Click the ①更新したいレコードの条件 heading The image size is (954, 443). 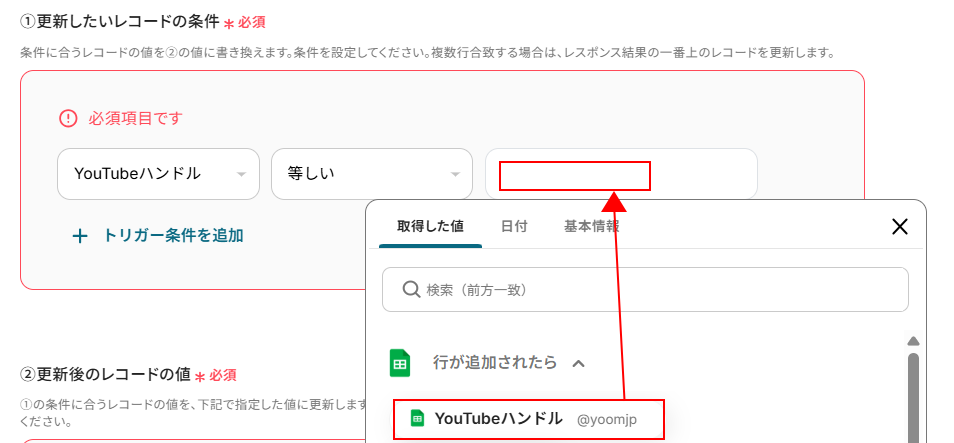(x=119, y=23)
